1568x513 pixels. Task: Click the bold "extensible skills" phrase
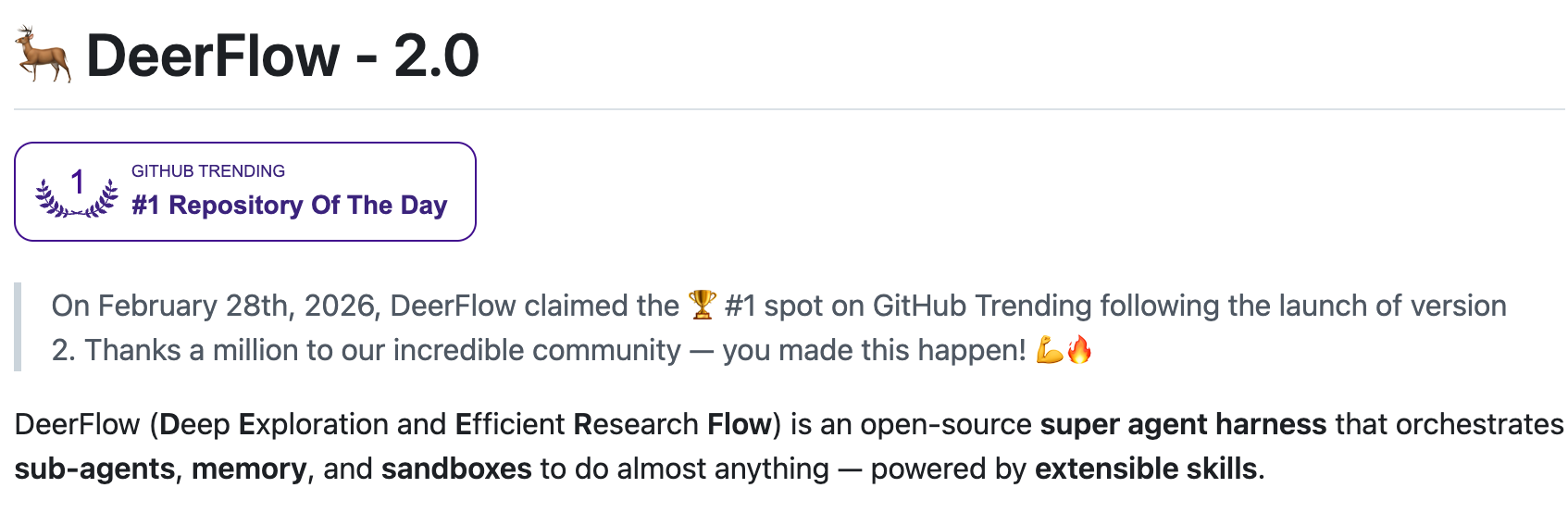(x=1146, y=469)
